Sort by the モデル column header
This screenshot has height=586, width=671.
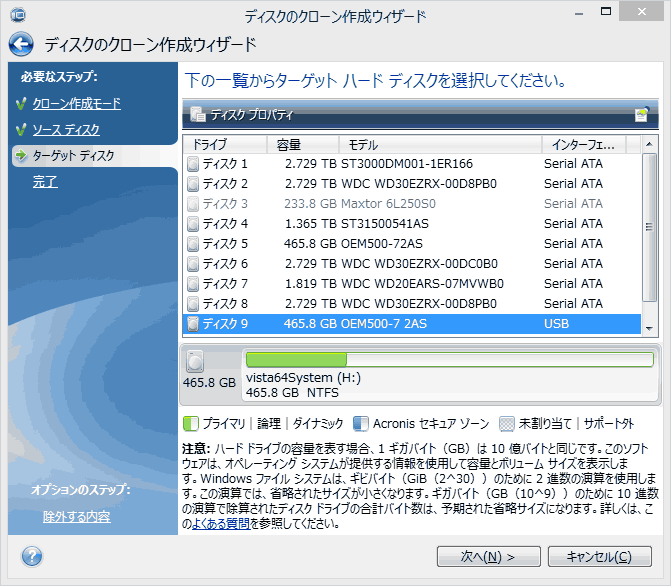pos(440,145)
